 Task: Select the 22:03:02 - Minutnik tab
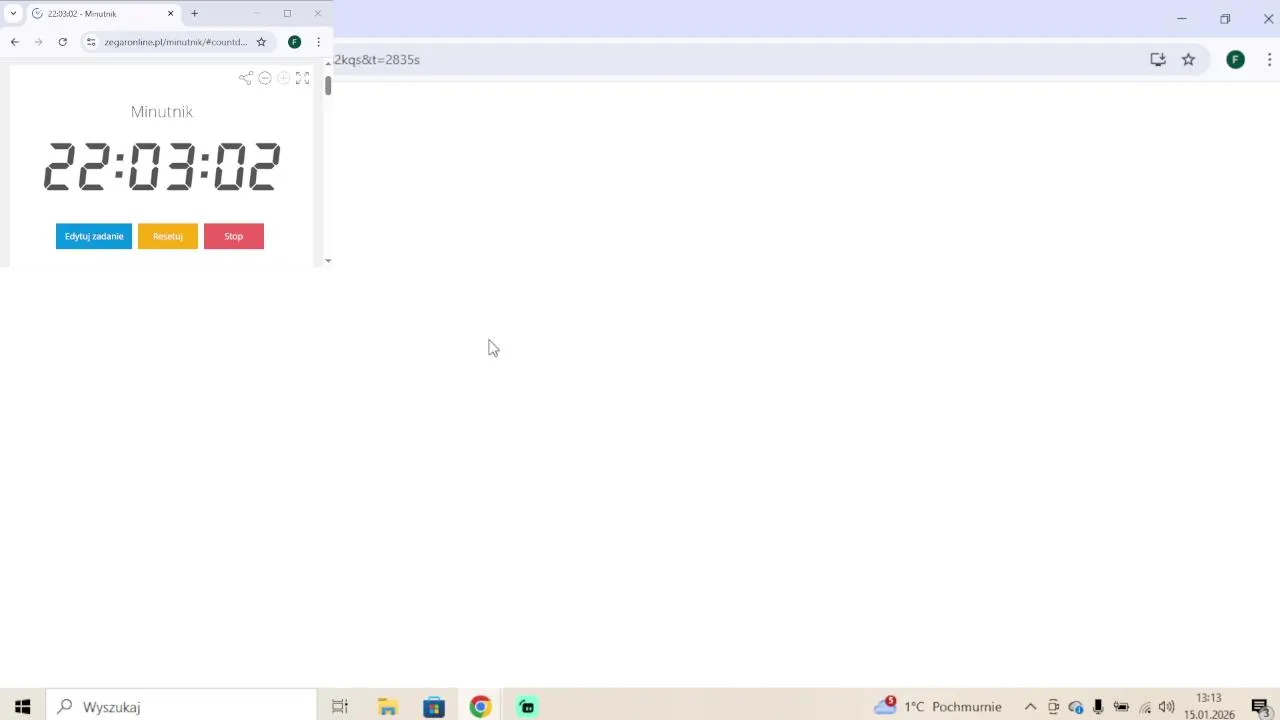(x=103, y=14)
